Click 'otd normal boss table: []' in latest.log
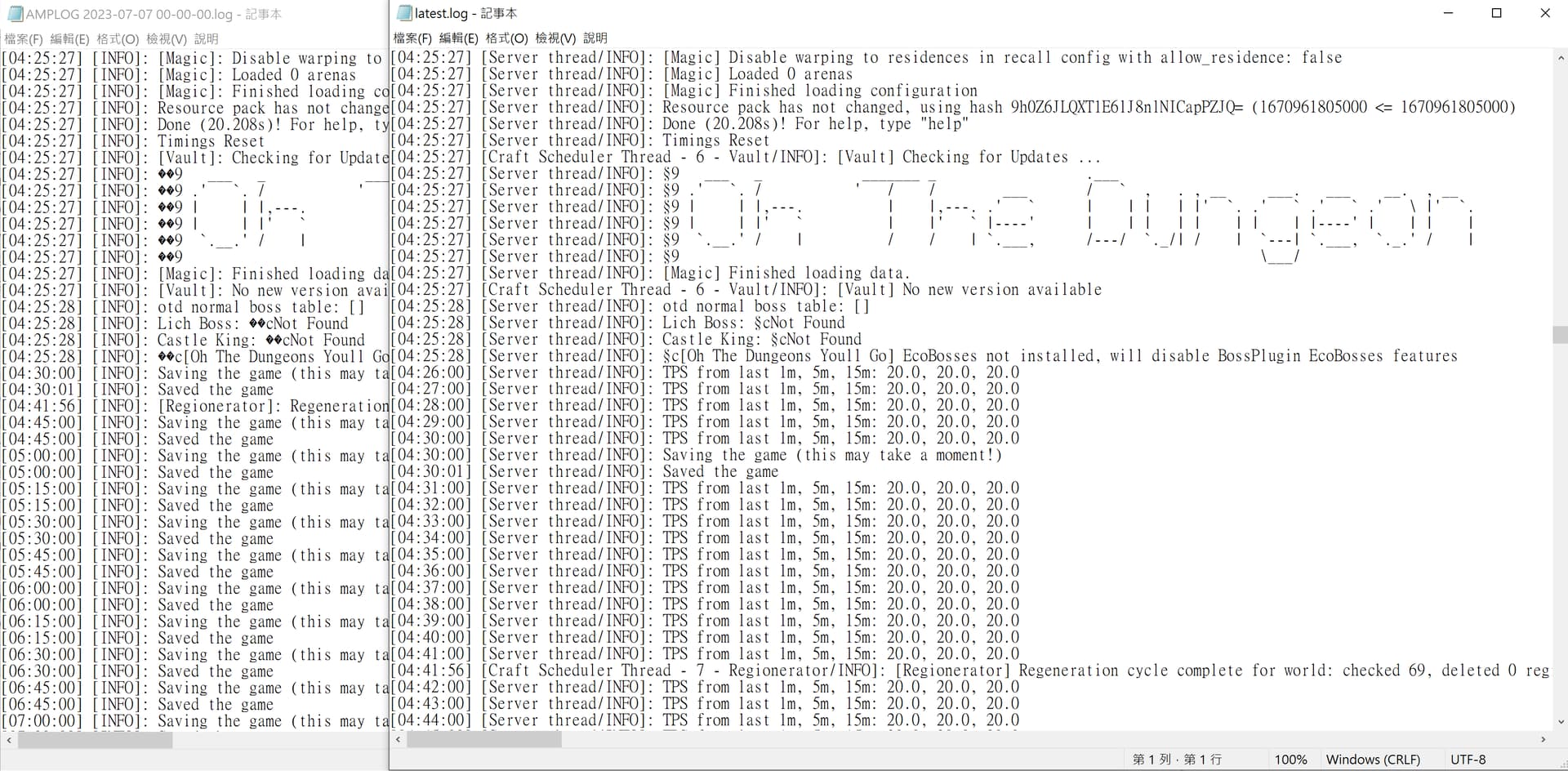Screen dimensions: 1568x771 tap(630, 306)
